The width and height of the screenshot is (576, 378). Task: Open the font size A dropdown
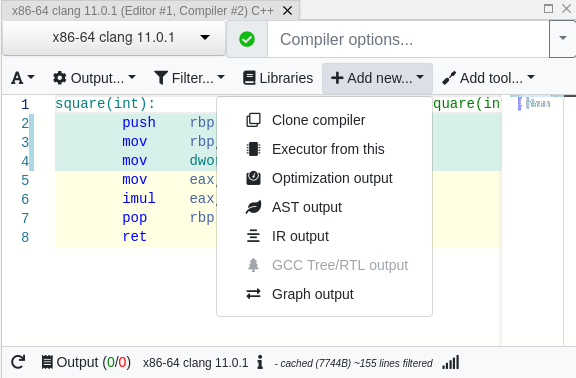point(23,78)
